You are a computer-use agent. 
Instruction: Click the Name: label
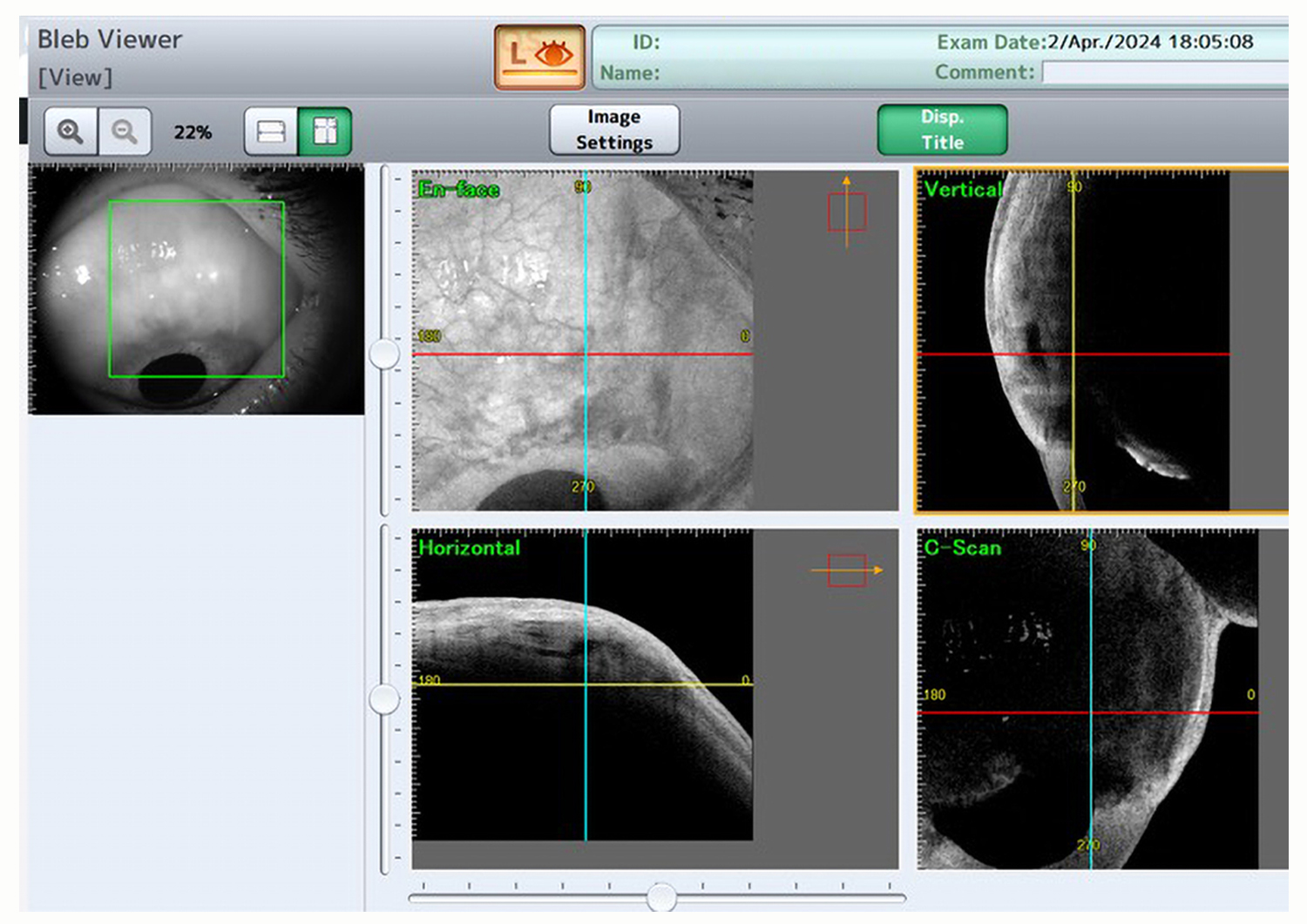tap(630, 73)
